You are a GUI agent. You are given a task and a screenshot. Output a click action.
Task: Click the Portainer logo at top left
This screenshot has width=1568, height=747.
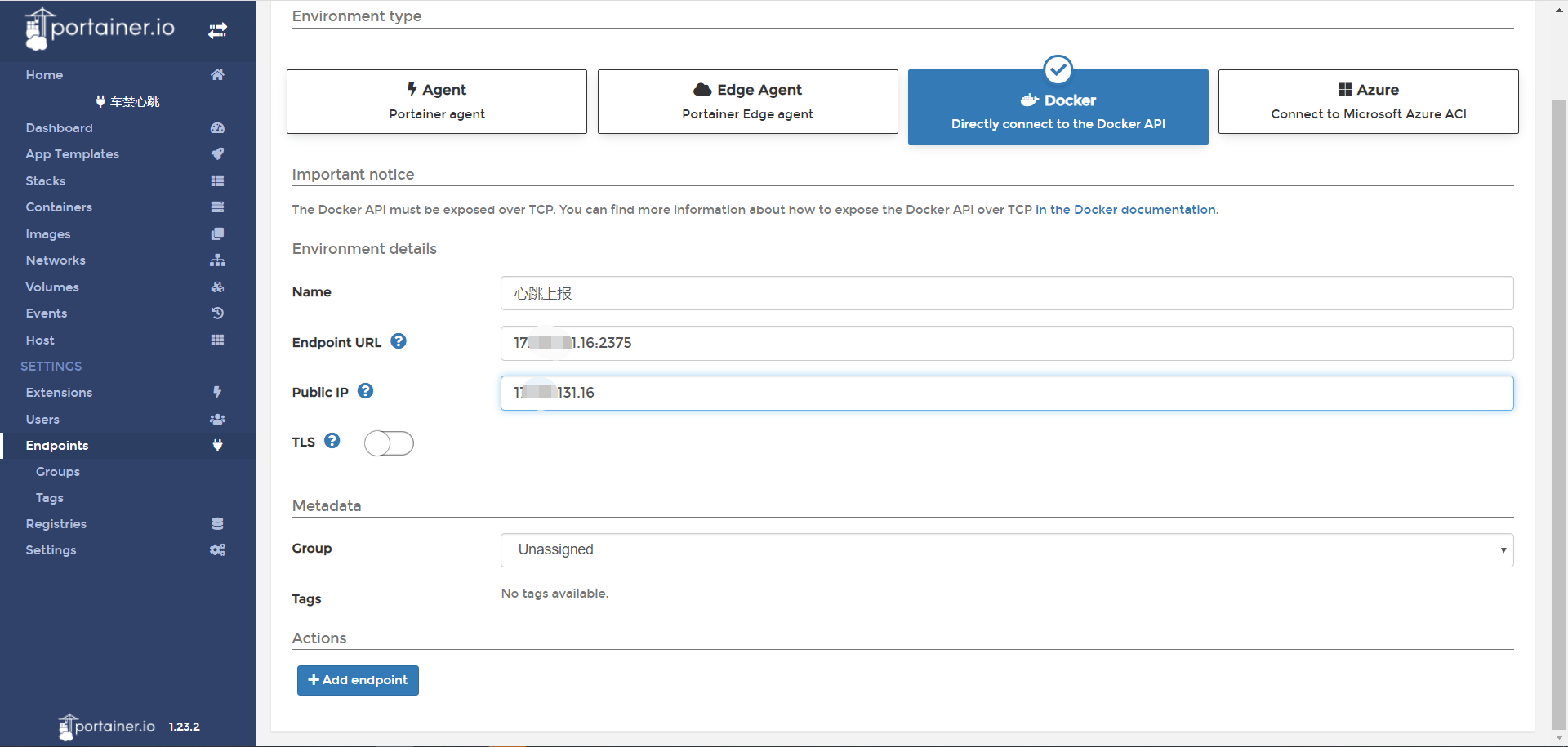pos(100,29)
